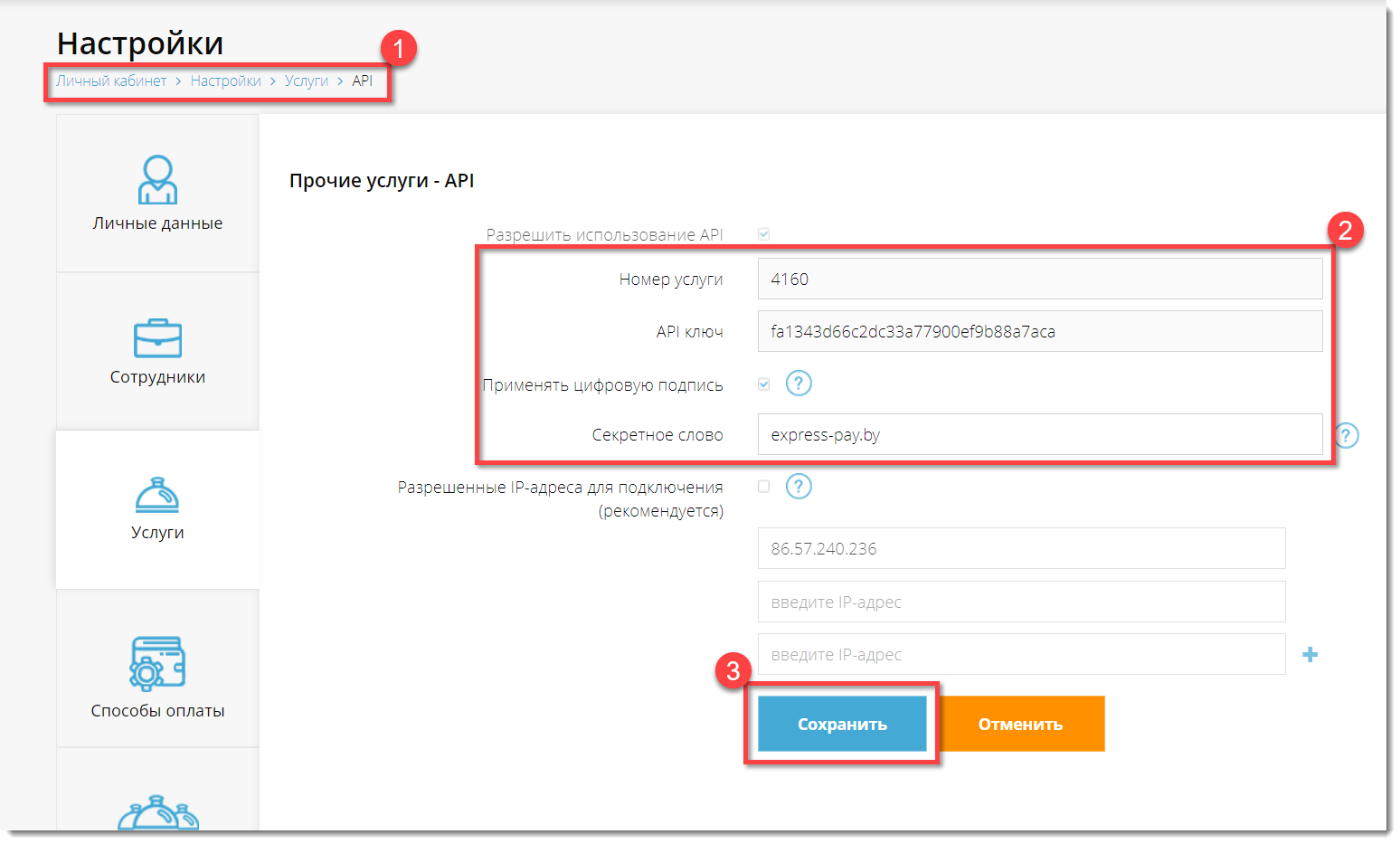Screen dimensions: 1400x844
Task: Toggle Применять цифровую подпись checkbox
Action: pos(764,384)
